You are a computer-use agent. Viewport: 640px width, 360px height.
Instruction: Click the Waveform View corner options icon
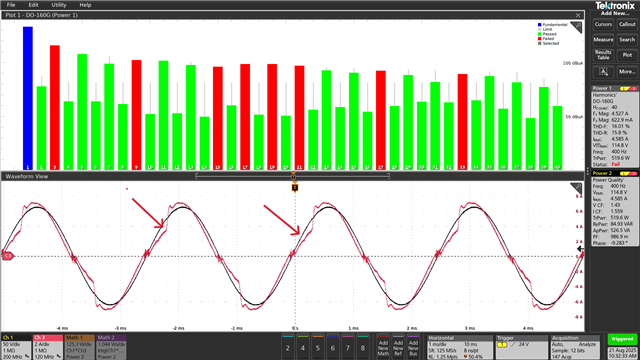point(577,188)
